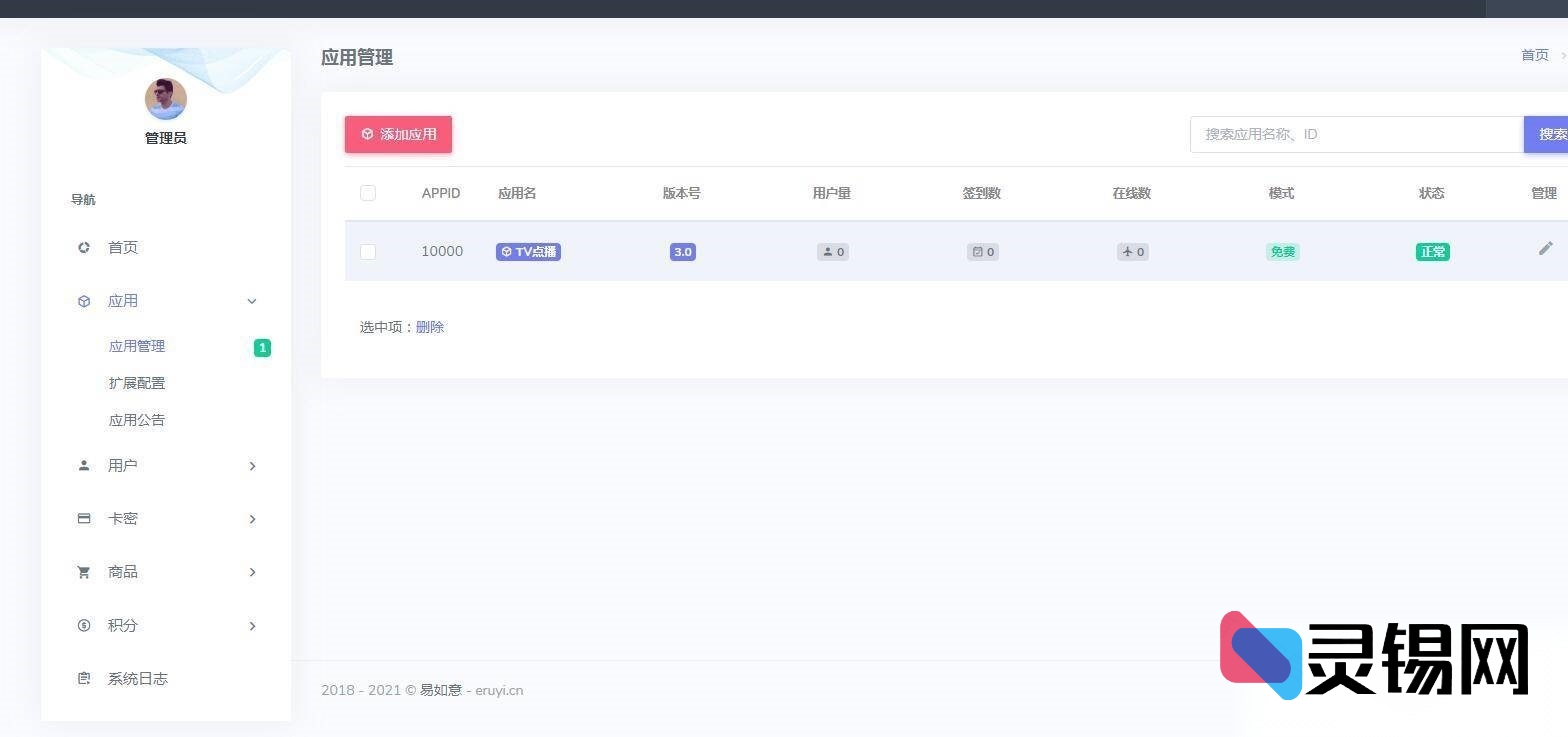This screenshot has width=1568, height=737.
Task: Open 首页 in the sidebar navigation
Action: point(123,247)
